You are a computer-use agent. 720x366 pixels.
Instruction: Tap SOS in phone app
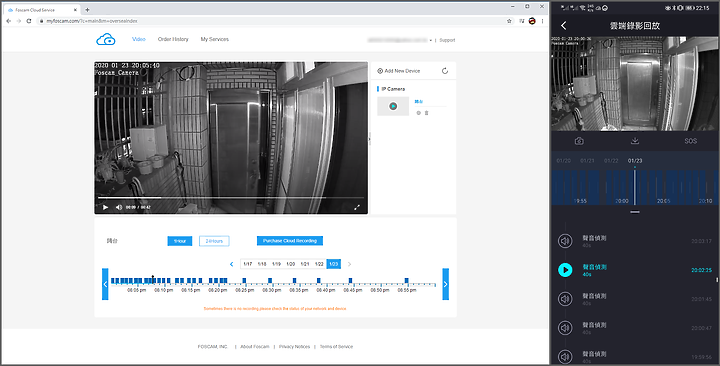(x=691, y=141)
